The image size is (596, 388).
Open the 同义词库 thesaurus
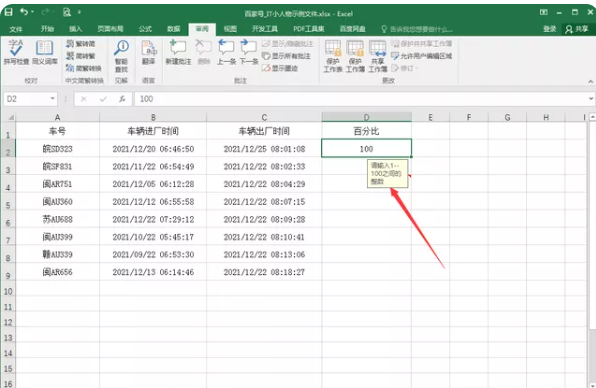coord(45,52)
